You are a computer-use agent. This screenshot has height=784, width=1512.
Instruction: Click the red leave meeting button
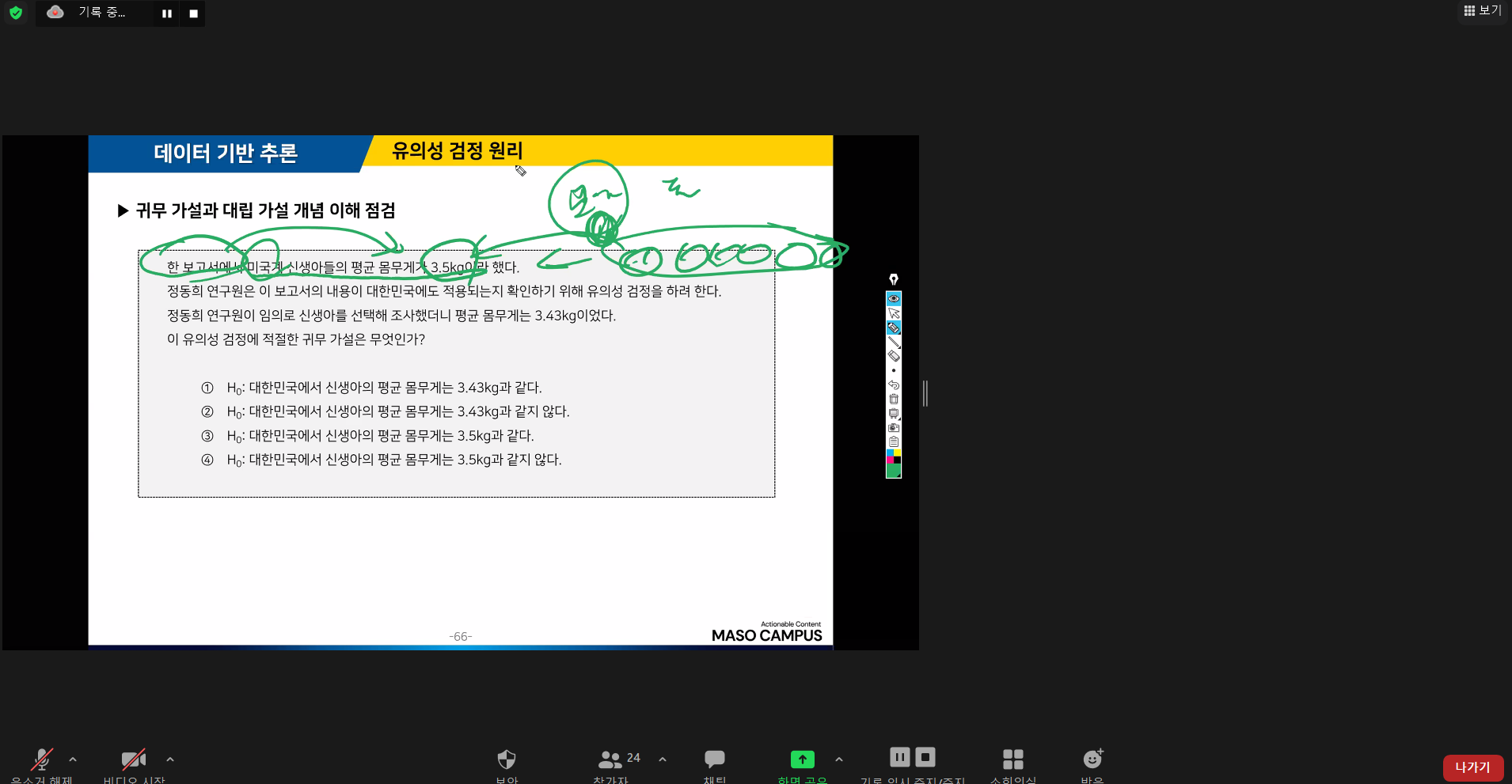pyautogui.click(x=1472, y=767)
